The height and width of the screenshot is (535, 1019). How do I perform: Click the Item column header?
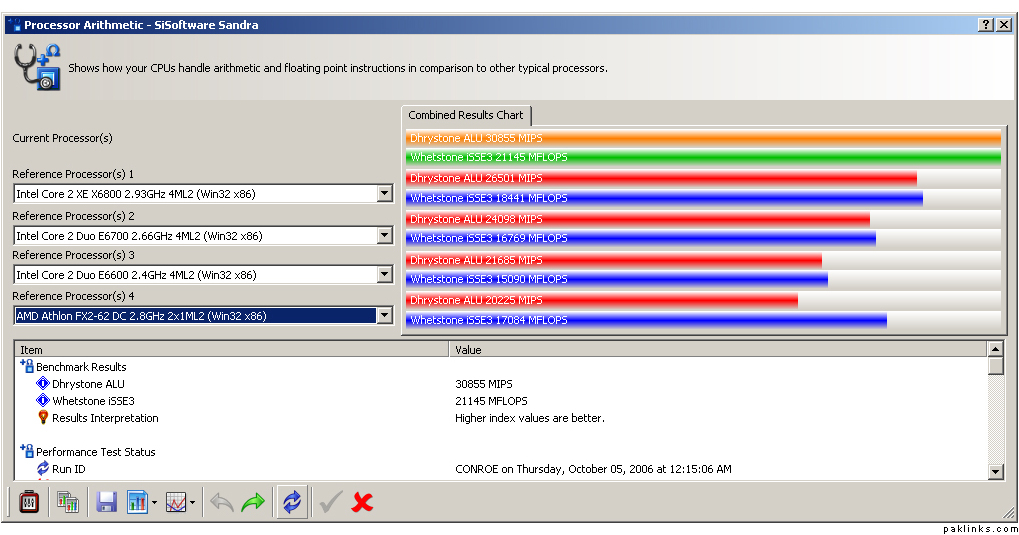230,350
